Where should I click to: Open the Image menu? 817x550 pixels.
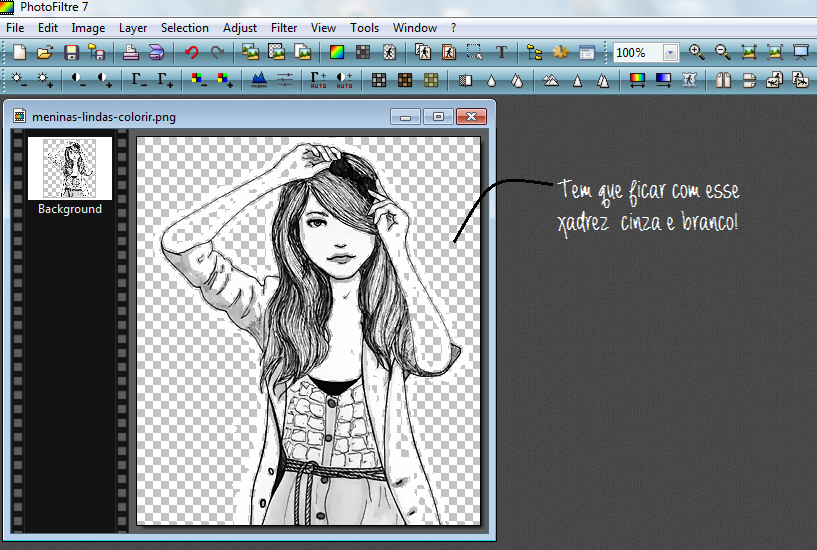(88, 28)
